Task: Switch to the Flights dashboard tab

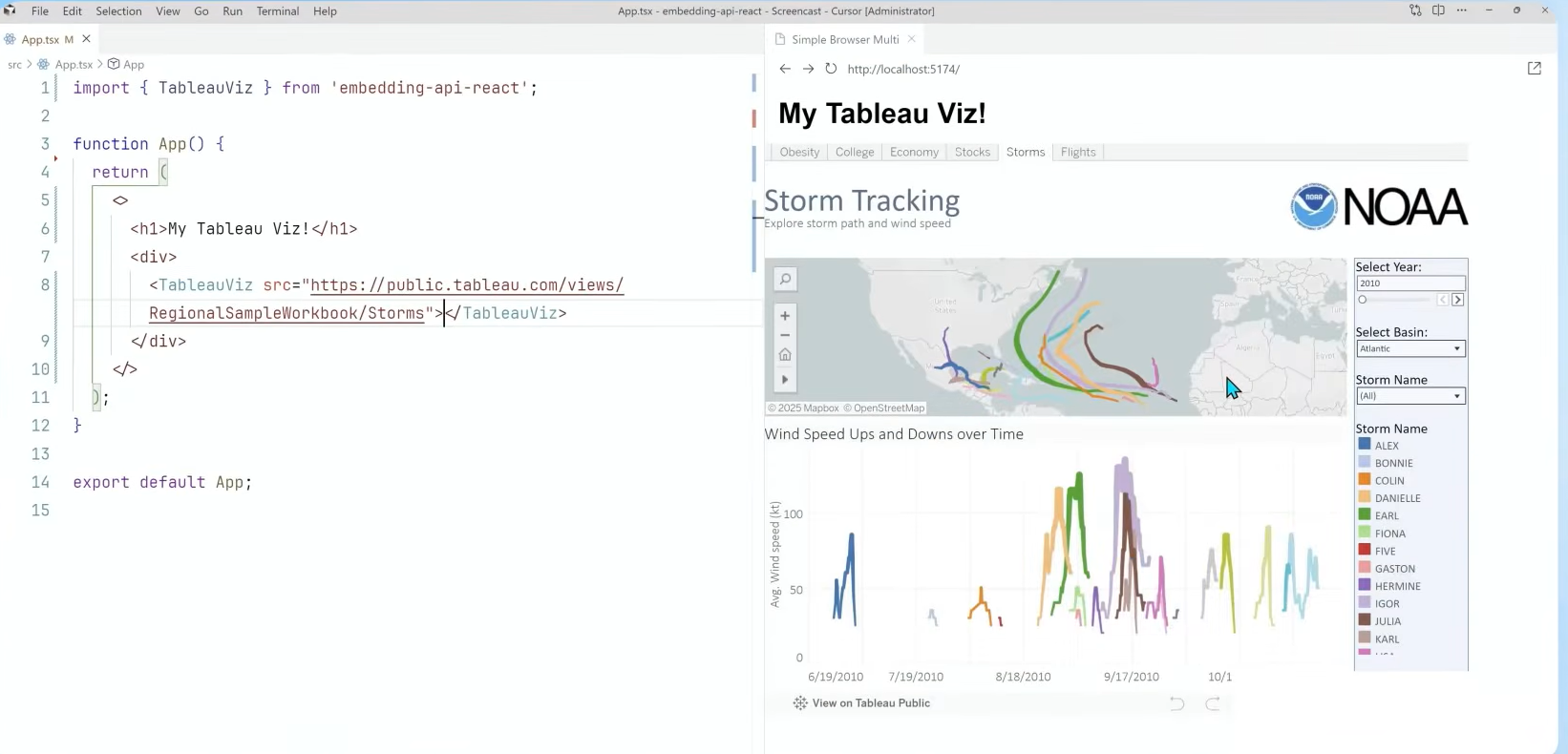Action: [x=1078, y=152]
